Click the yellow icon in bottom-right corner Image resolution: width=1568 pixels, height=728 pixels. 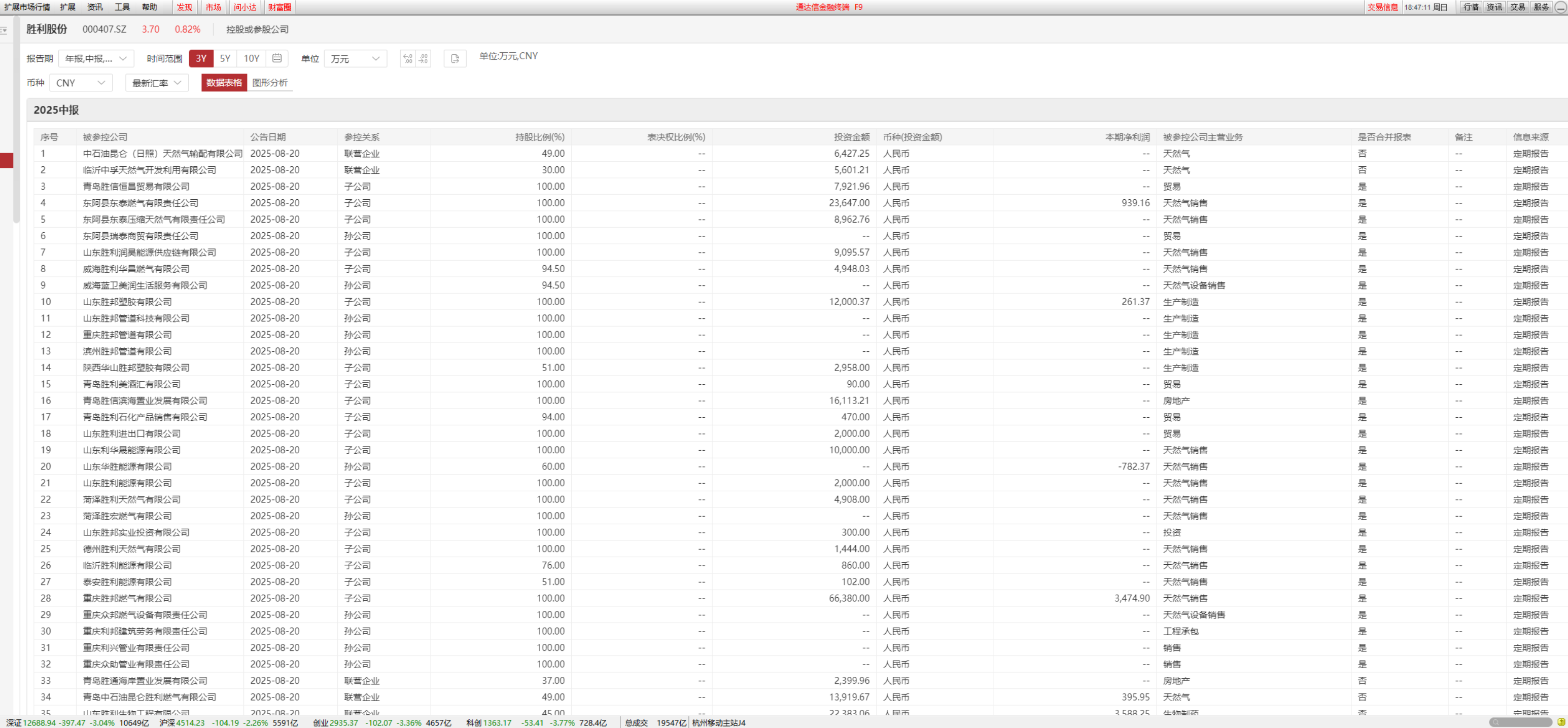pyautogui.click(x=1561, y=722)
